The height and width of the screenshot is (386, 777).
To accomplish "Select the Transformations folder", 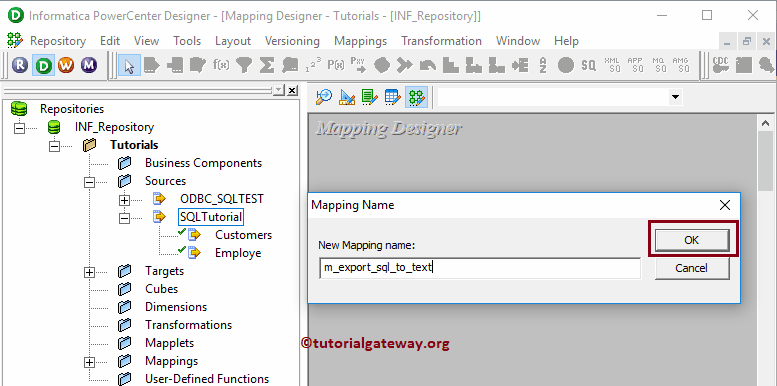I will click(x=188, y=325).
